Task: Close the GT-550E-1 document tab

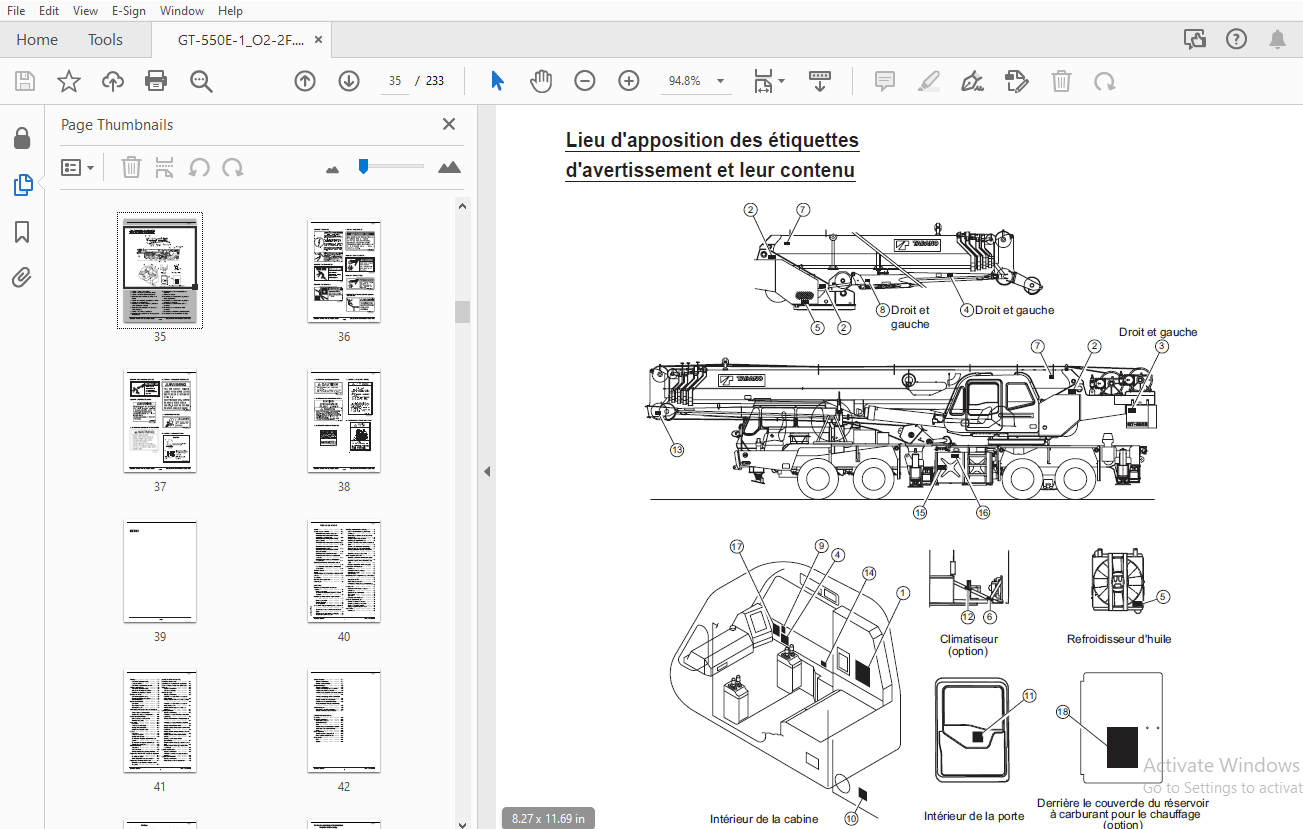Action: point(318,40)
